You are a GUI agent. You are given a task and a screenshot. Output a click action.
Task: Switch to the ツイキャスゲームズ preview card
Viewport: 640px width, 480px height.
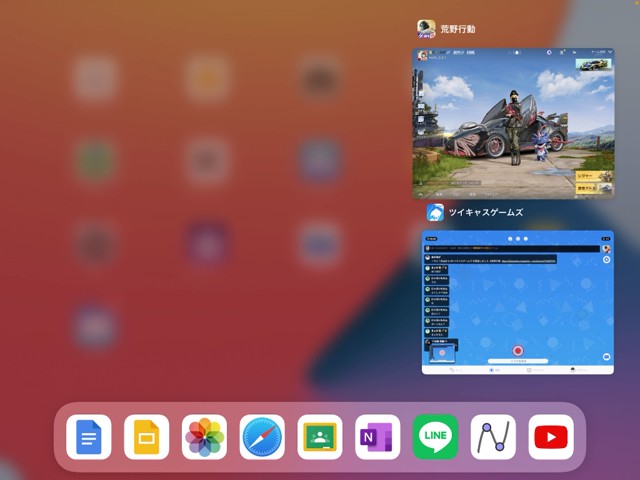click(x=518, y=302)
